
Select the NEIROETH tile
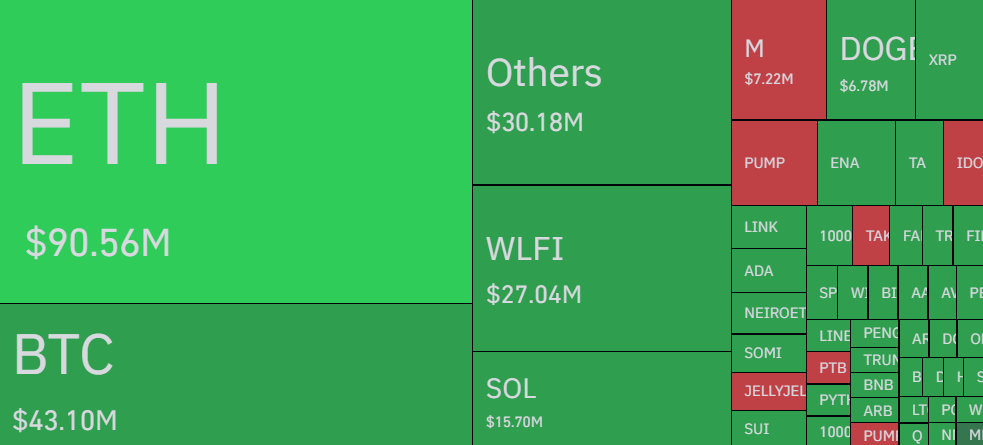768,312
